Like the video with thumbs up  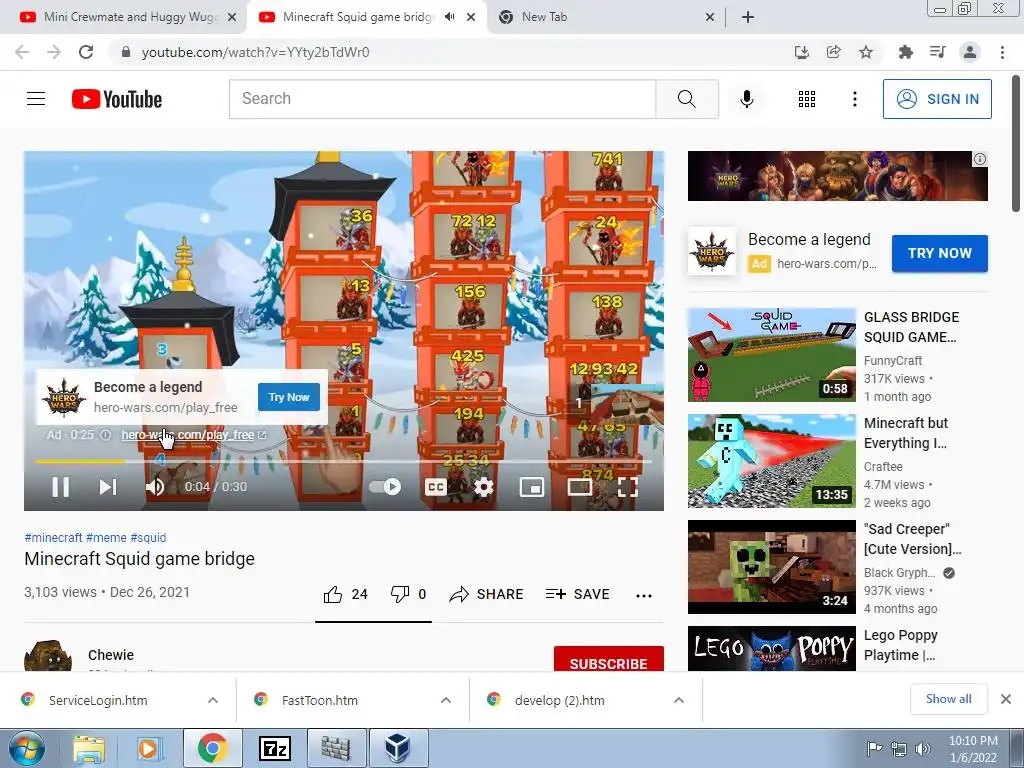click(345, 594)
